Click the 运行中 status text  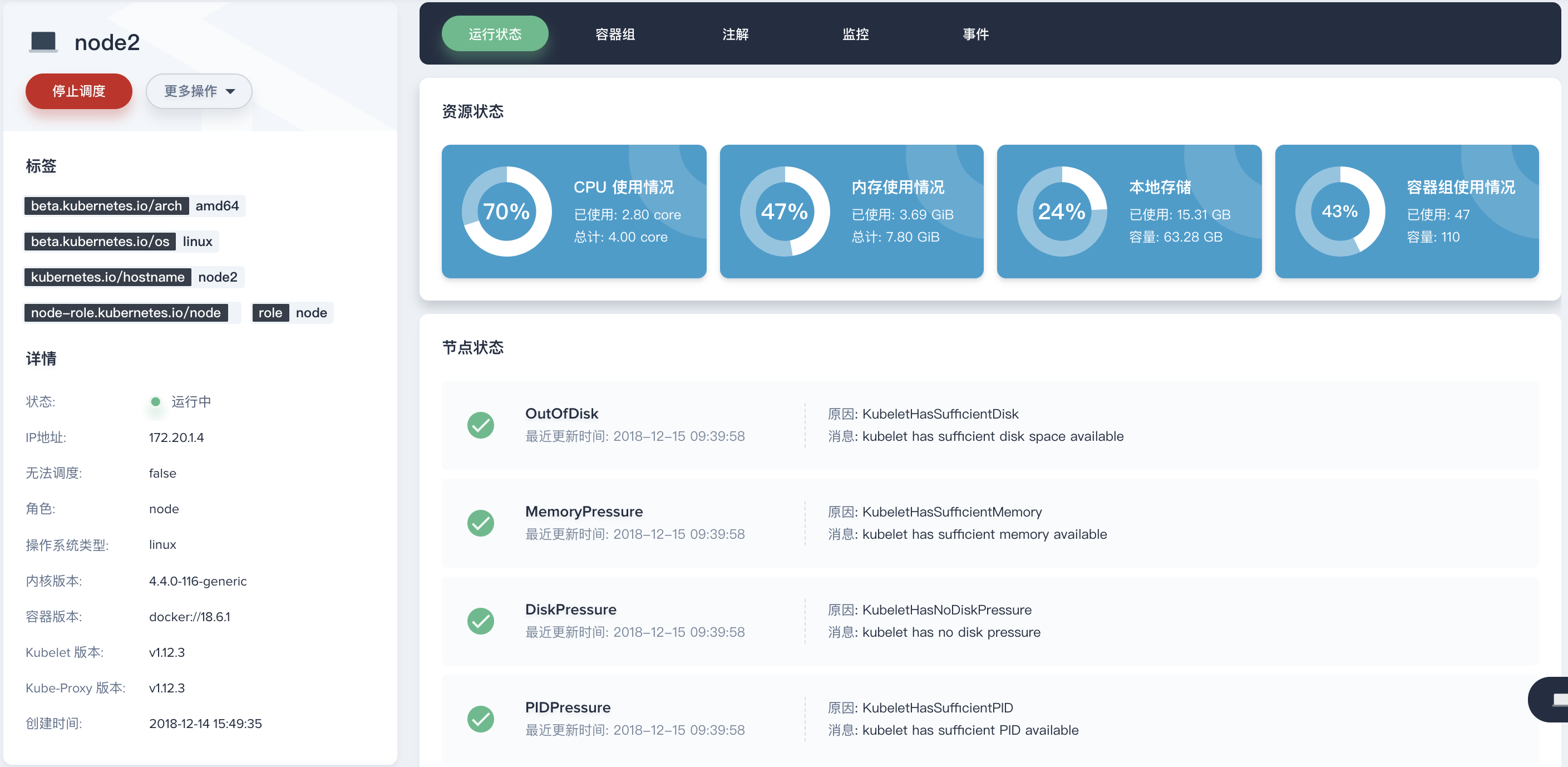(x=191, y=402)
